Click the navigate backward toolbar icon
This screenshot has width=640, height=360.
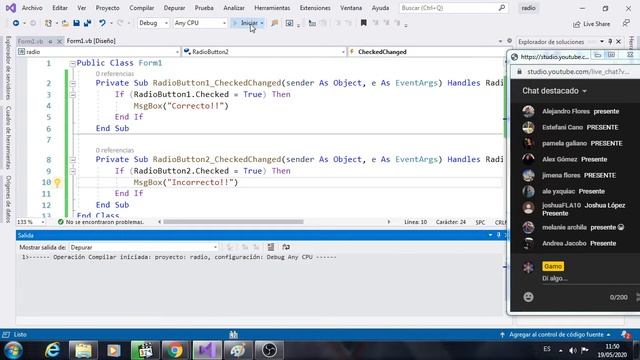tap(16, 23)
